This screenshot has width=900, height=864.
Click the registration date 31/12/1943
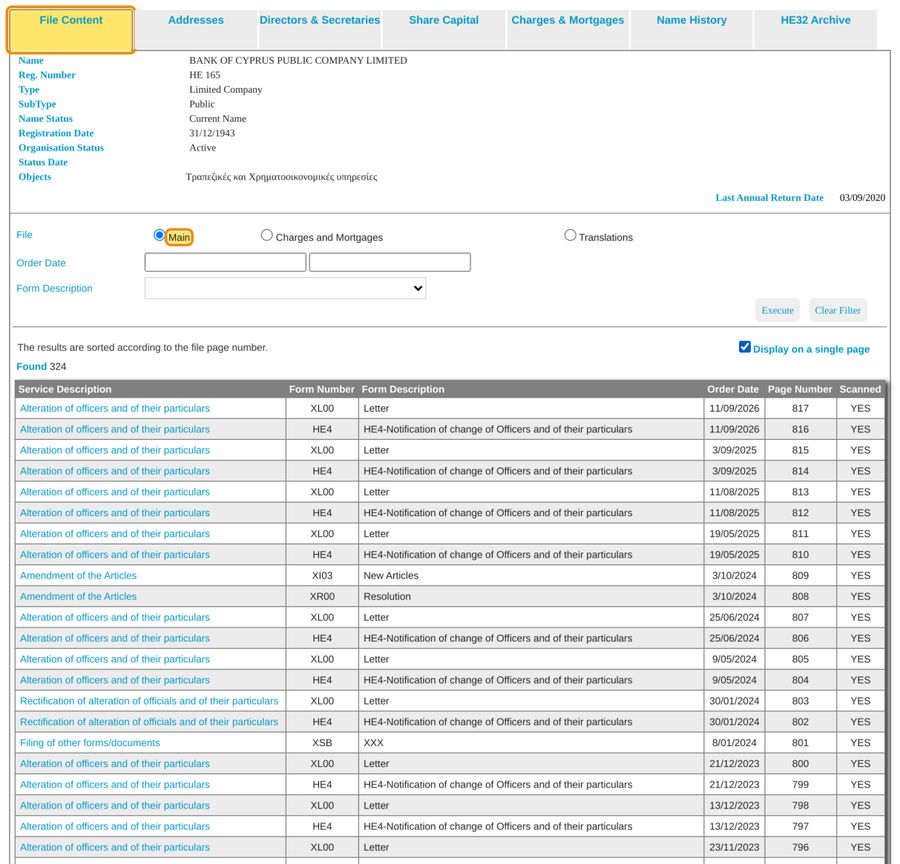[212, 133]
